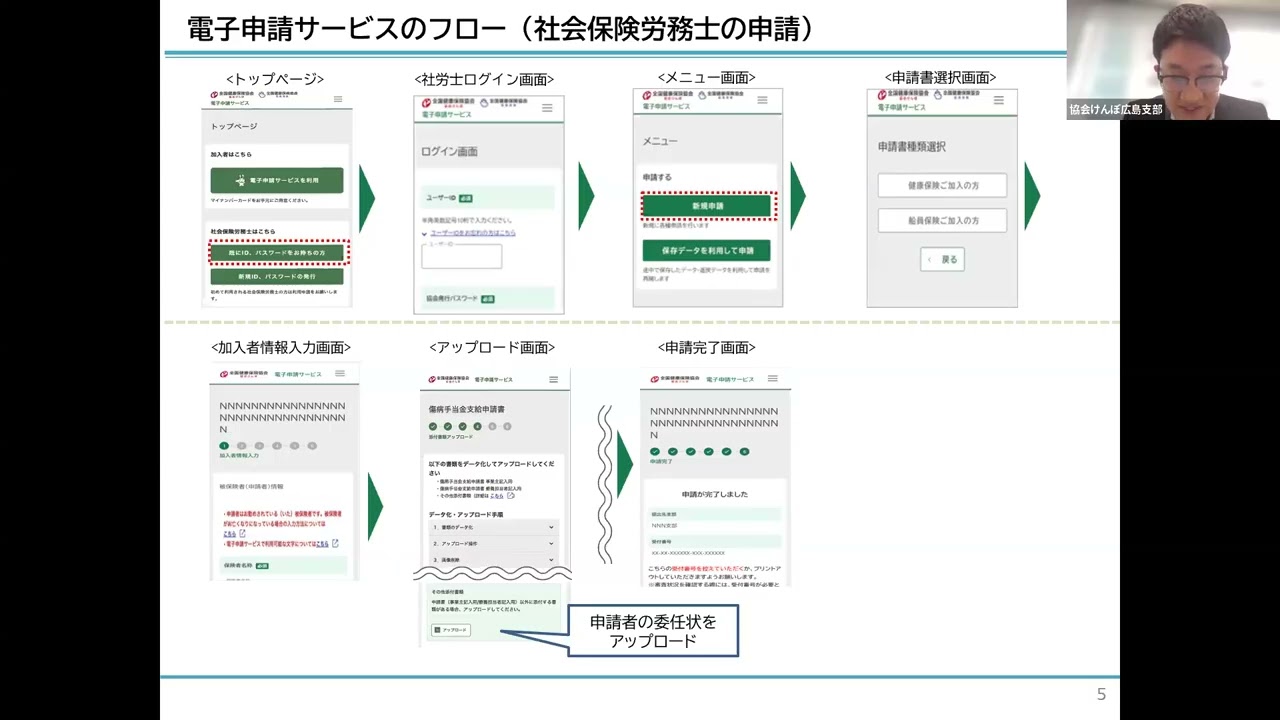
Task: Click 傷病手当金支給申請書 title text
Action: (466, 410)
